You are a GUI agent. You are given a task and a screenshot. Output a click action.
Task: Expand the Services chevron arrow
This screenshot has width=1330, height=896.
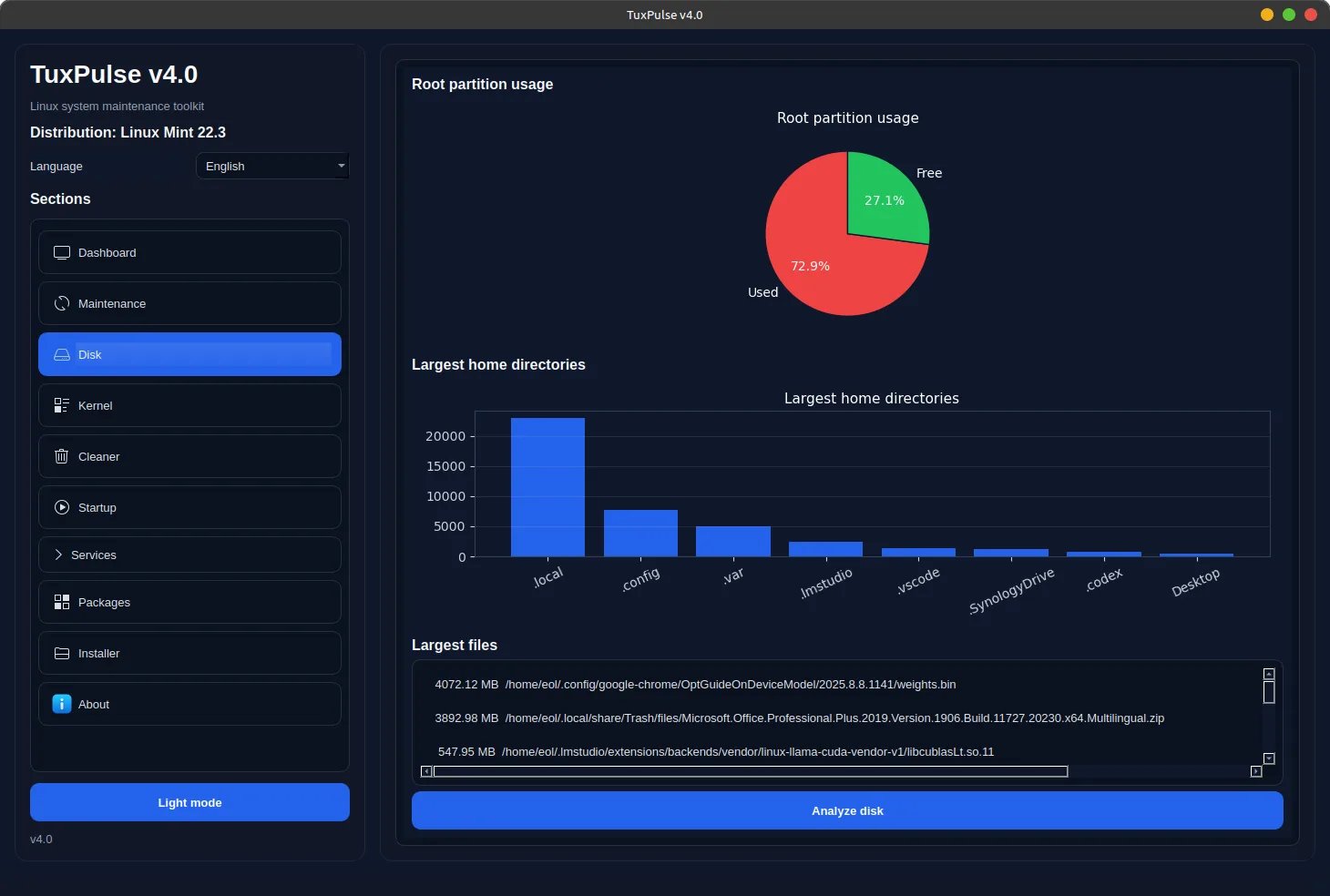click(58, 555)
